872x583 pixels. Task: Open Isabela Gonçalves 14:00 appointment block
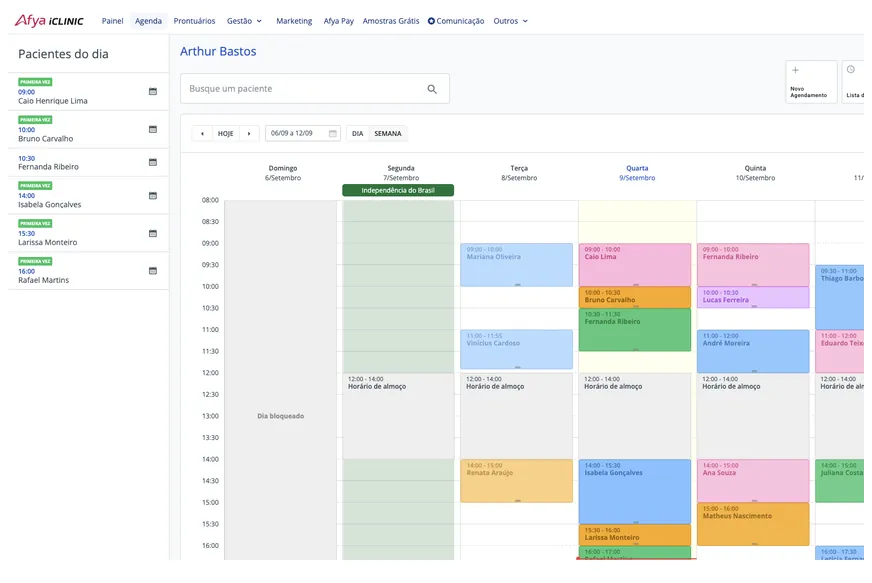coord(635,492)
